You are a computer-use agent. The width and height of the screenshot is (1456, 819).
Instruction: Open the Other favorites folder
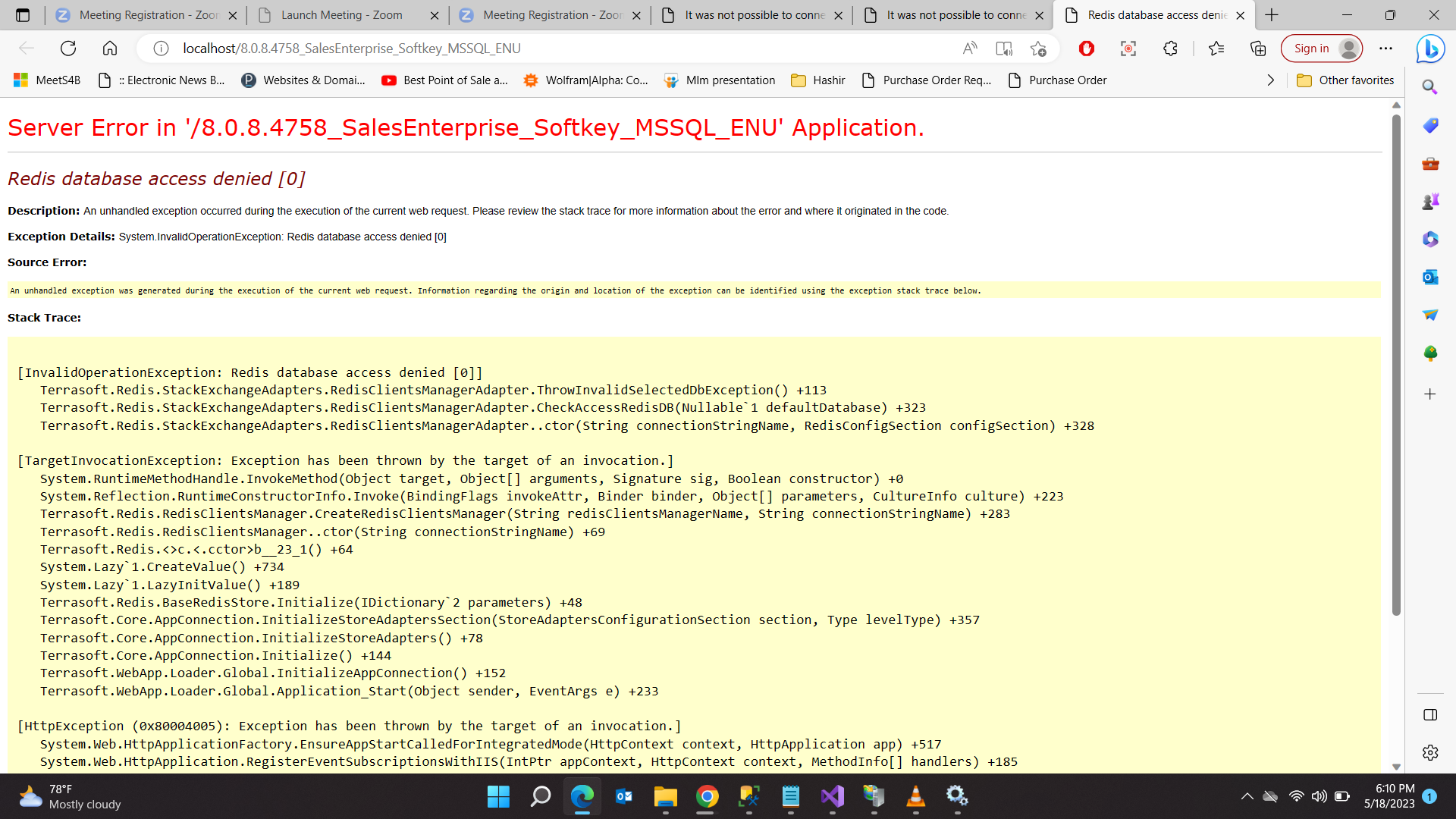coord(1345,80)
